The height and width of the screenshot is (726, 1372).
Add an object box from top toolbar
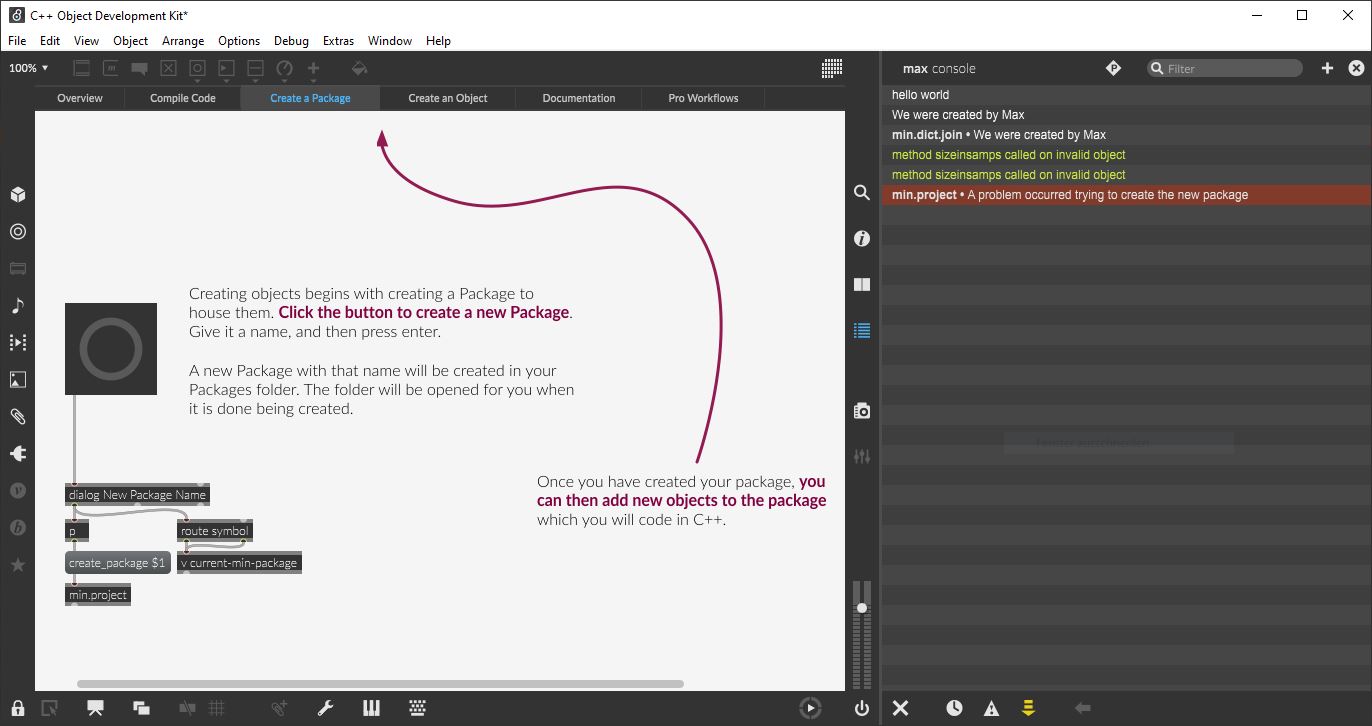(82, 68)
